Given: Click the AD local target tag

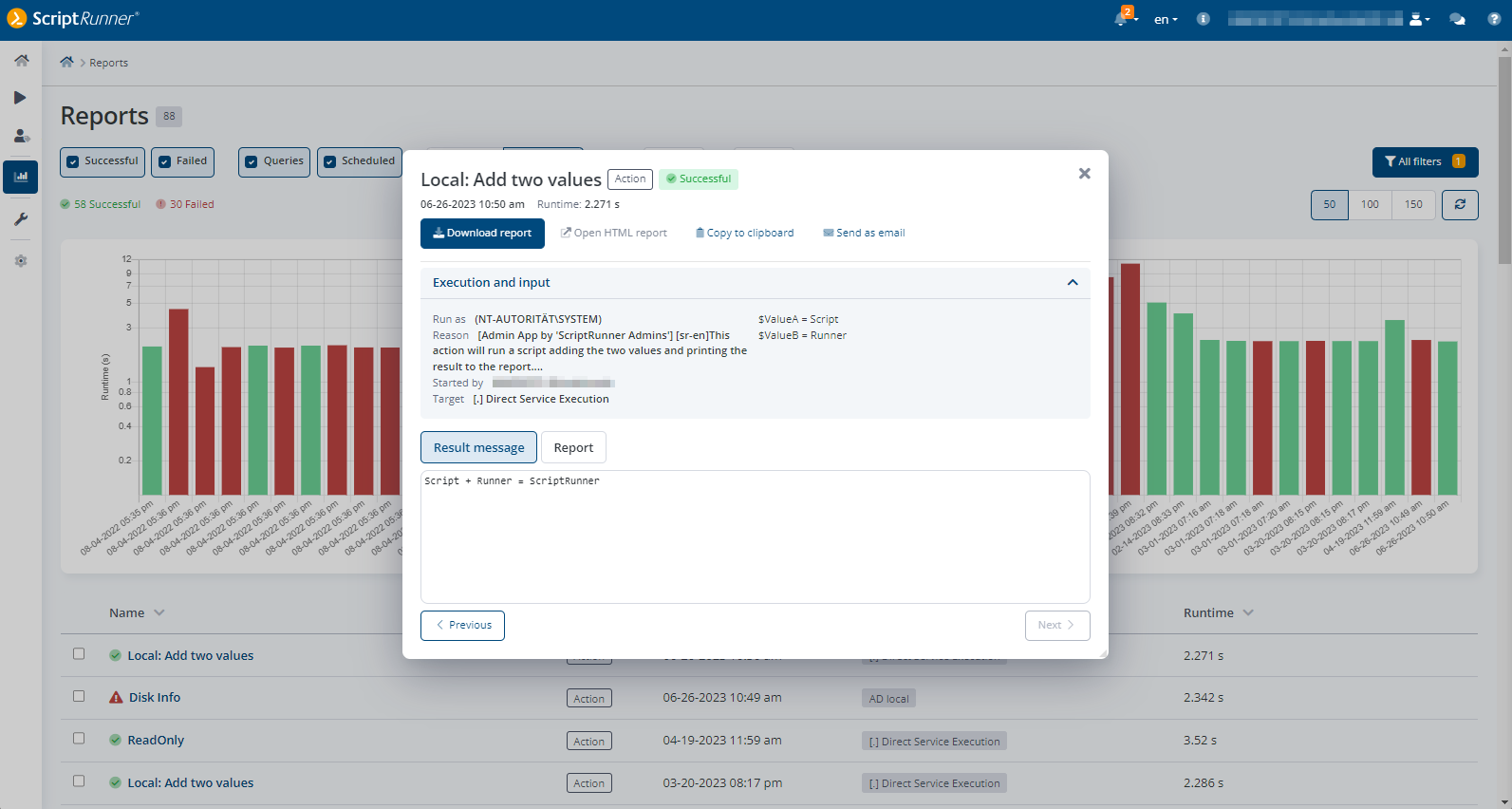Looking at the screenshot, I should point(888,699).
